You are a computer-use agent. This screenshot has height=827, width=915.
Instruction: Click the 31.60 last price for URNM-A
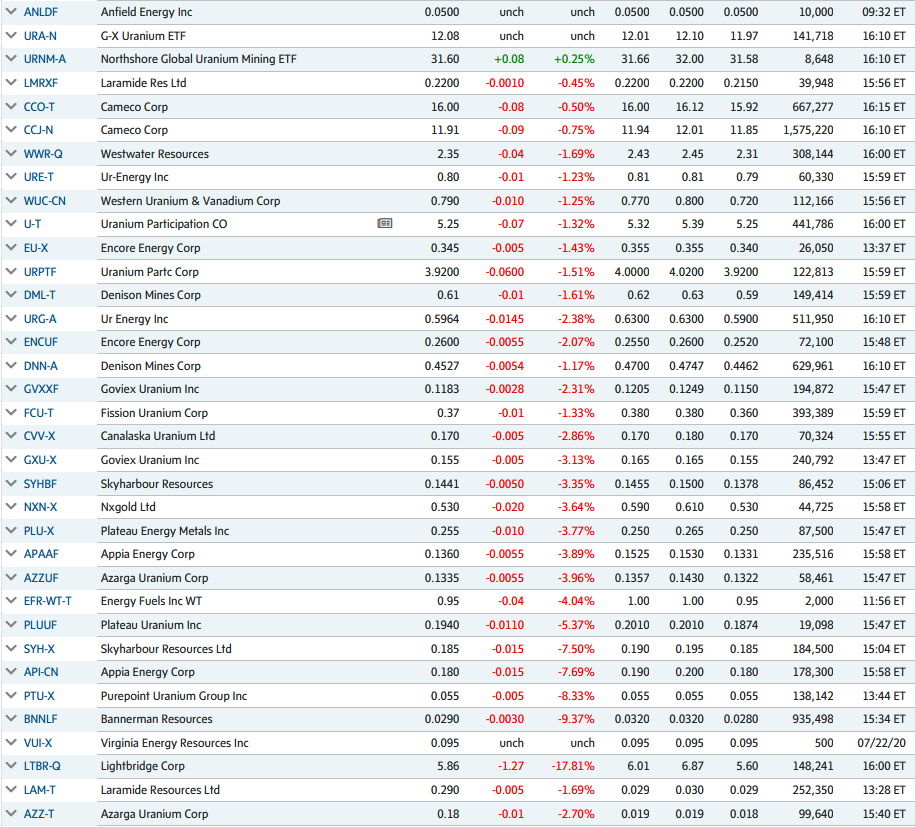445,59
